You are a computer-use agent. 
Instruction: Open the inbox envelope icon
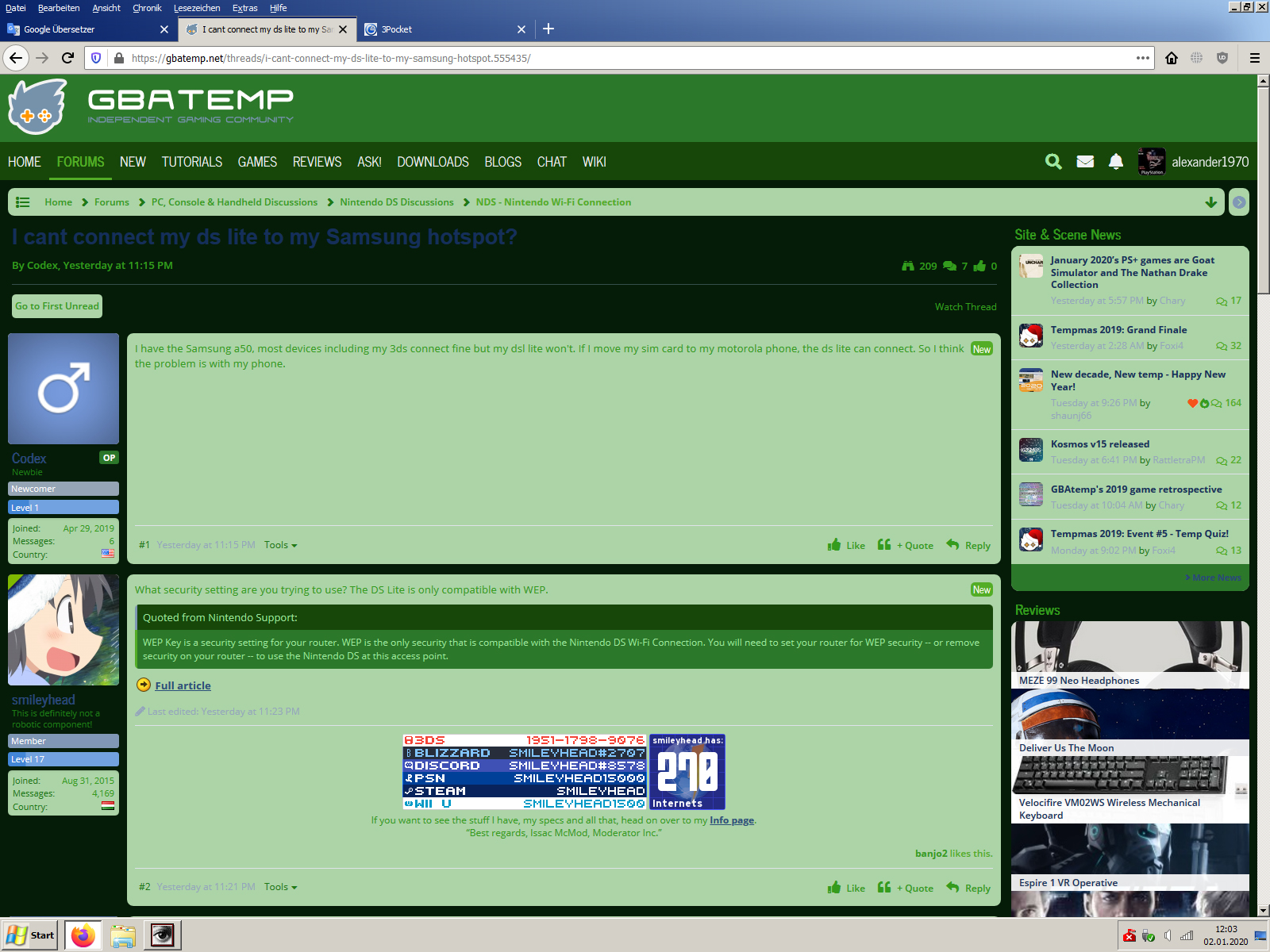click(x=1085, y=162)
